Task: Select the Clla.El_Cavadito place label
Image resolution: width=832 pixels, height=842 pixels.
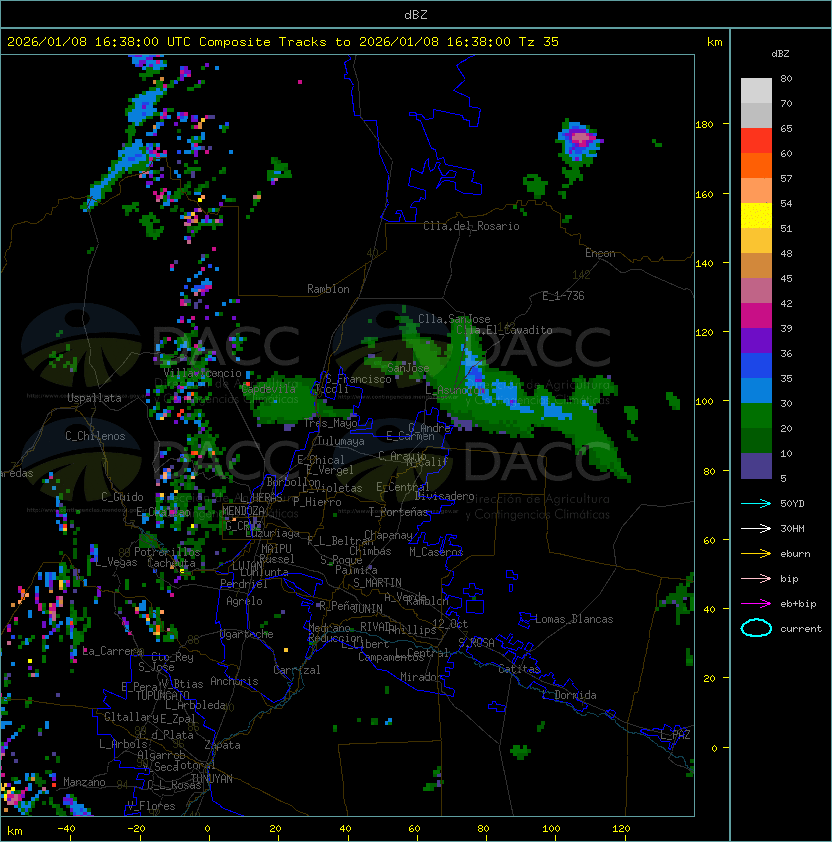Action: (504, 330)
